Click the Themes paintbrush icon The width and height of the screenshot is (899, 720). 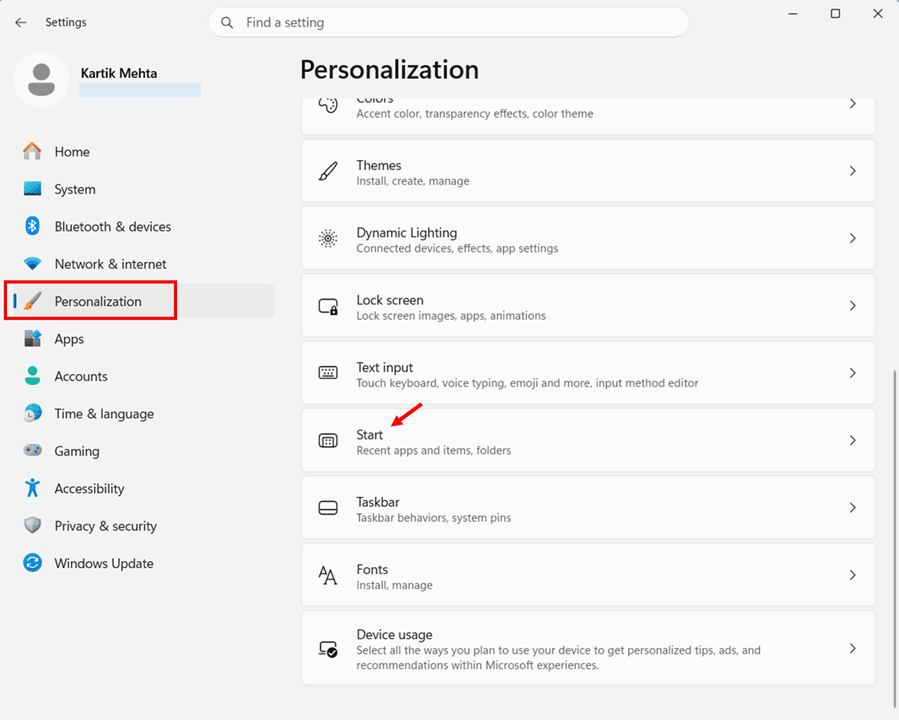(328, 172)
